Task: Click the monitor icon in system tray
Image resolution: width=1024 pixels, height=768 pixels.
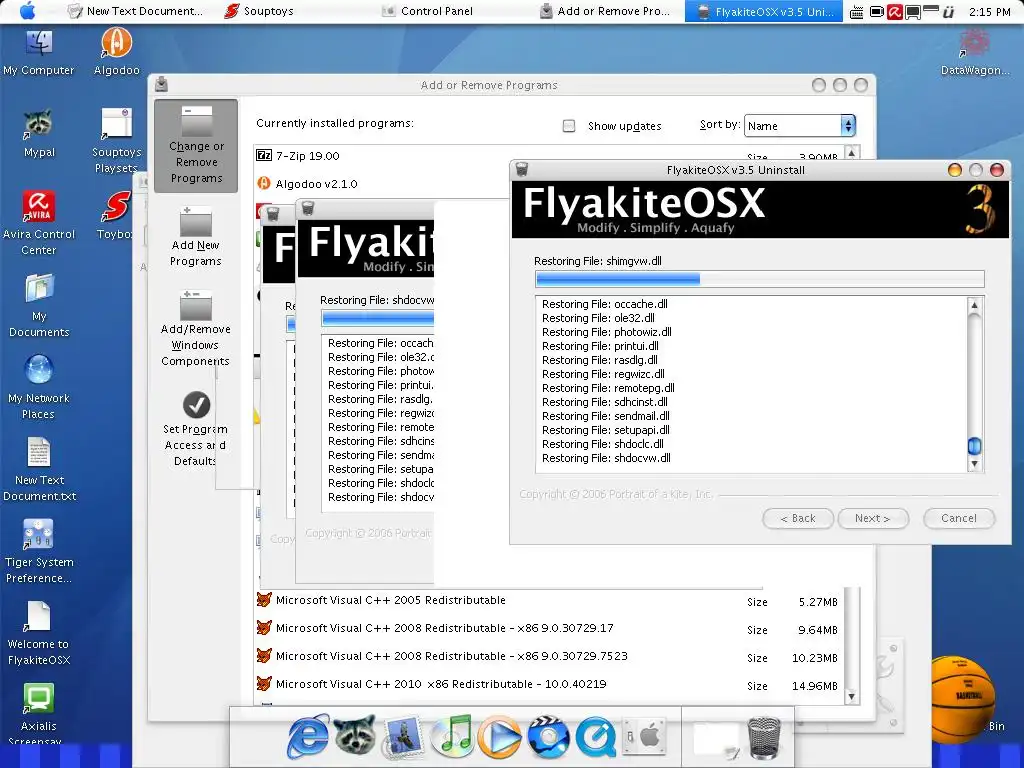Action: tap(912, 12)
